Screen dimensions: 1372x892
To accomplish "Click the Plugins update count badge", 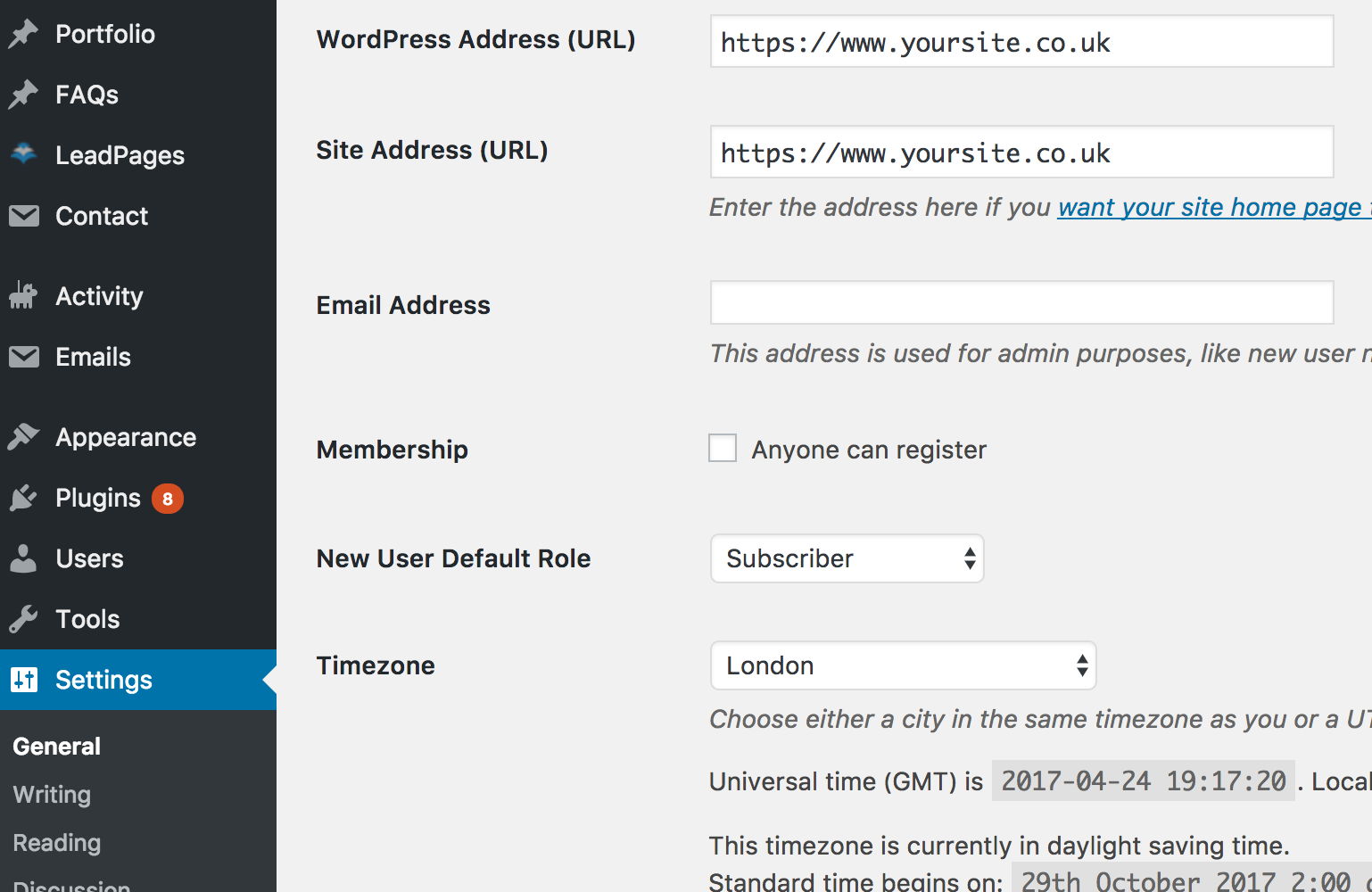I will pos(168,499).
